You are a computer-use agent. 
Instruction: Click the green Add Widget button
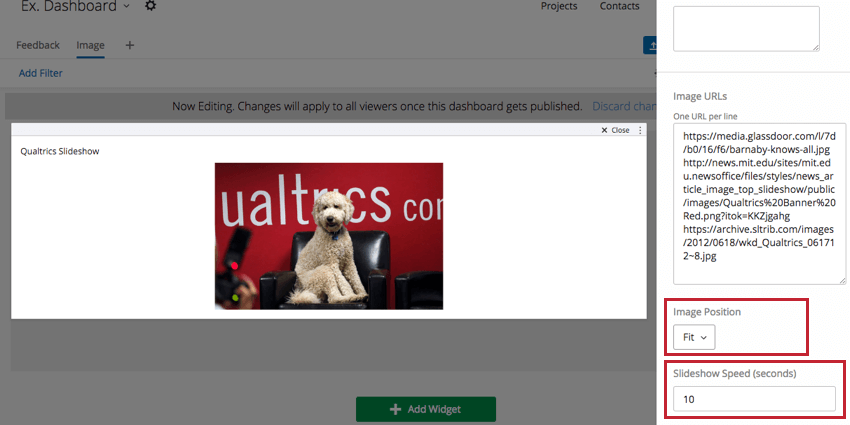(x=426, y=409)
